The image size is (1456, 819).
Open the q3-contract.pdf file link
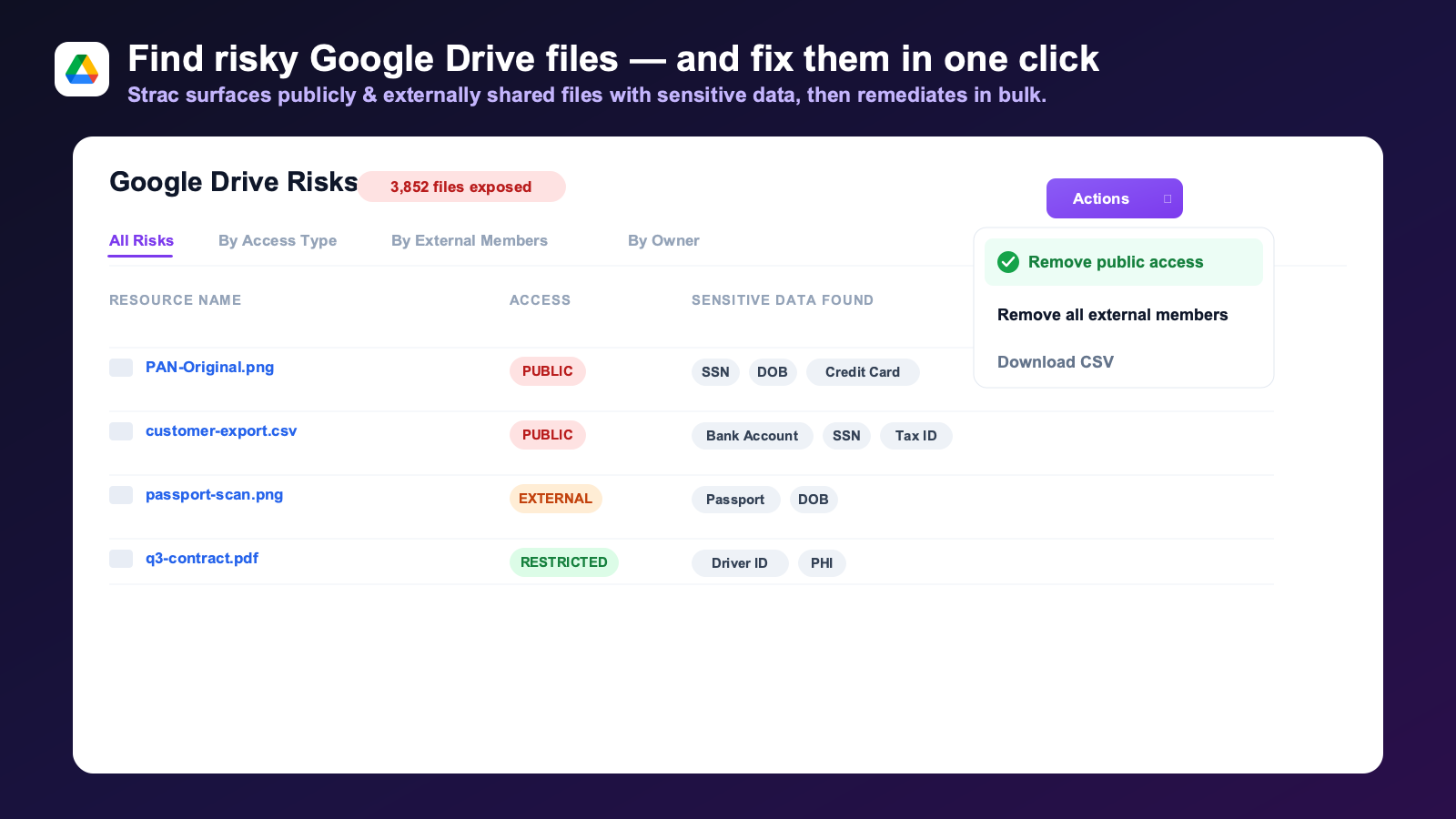point(202,559)
